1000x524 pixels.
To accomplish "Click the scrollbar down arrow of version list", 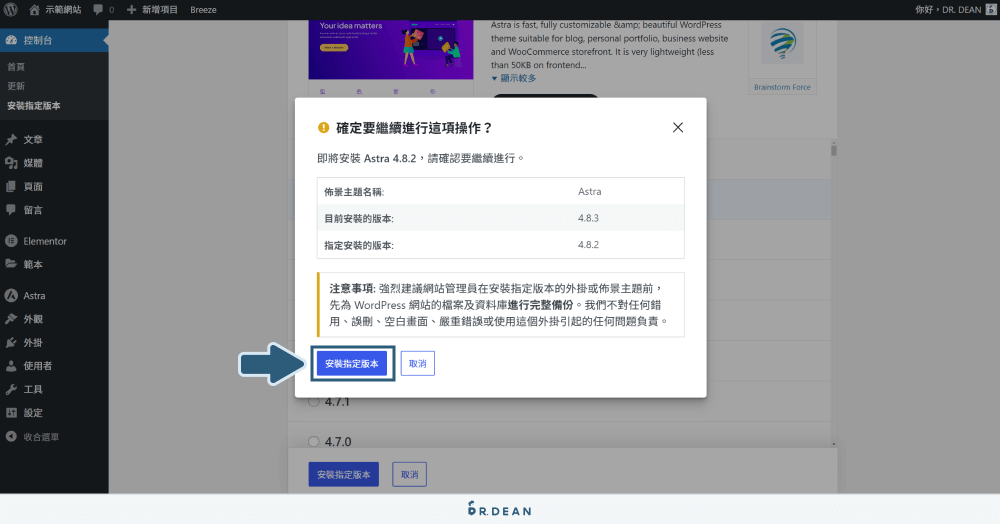I will (x=834, y=444).
